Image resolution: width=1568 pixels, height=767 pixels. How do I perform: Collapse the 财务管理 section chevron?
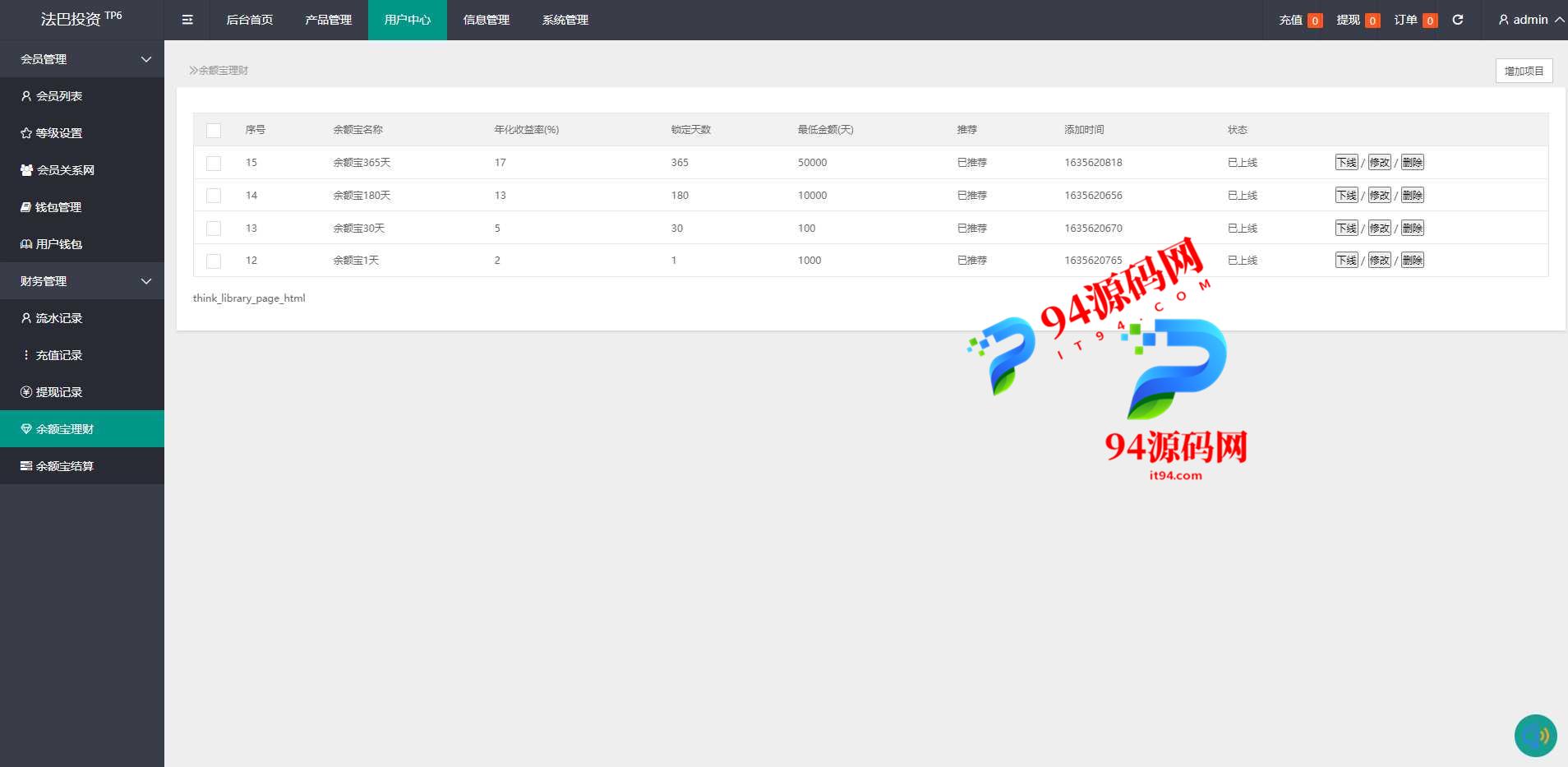click(x=146, y=281)
